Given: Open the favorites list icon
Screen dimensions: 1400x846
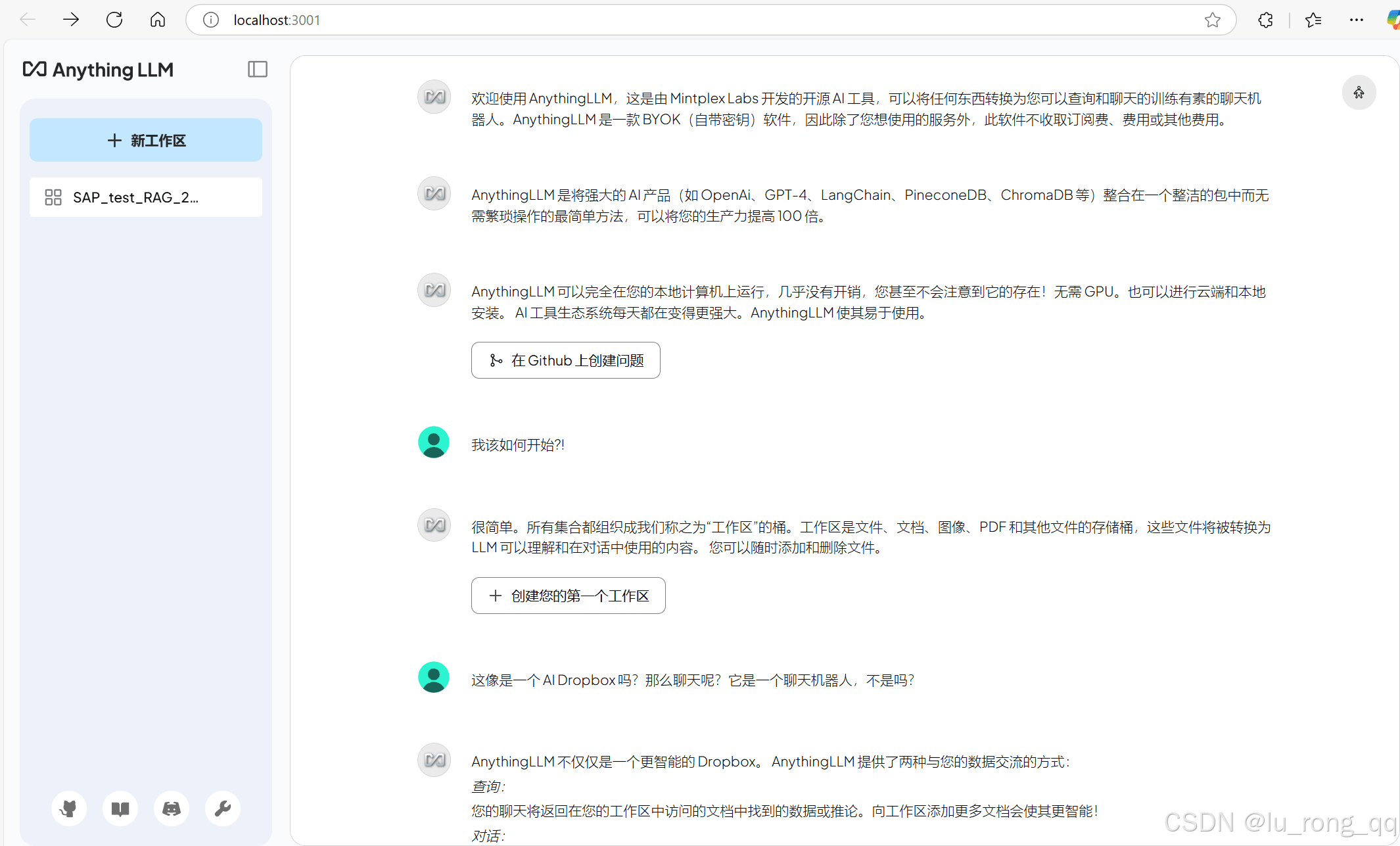Looking at the screenshot, I should [x=1313, y=20].
